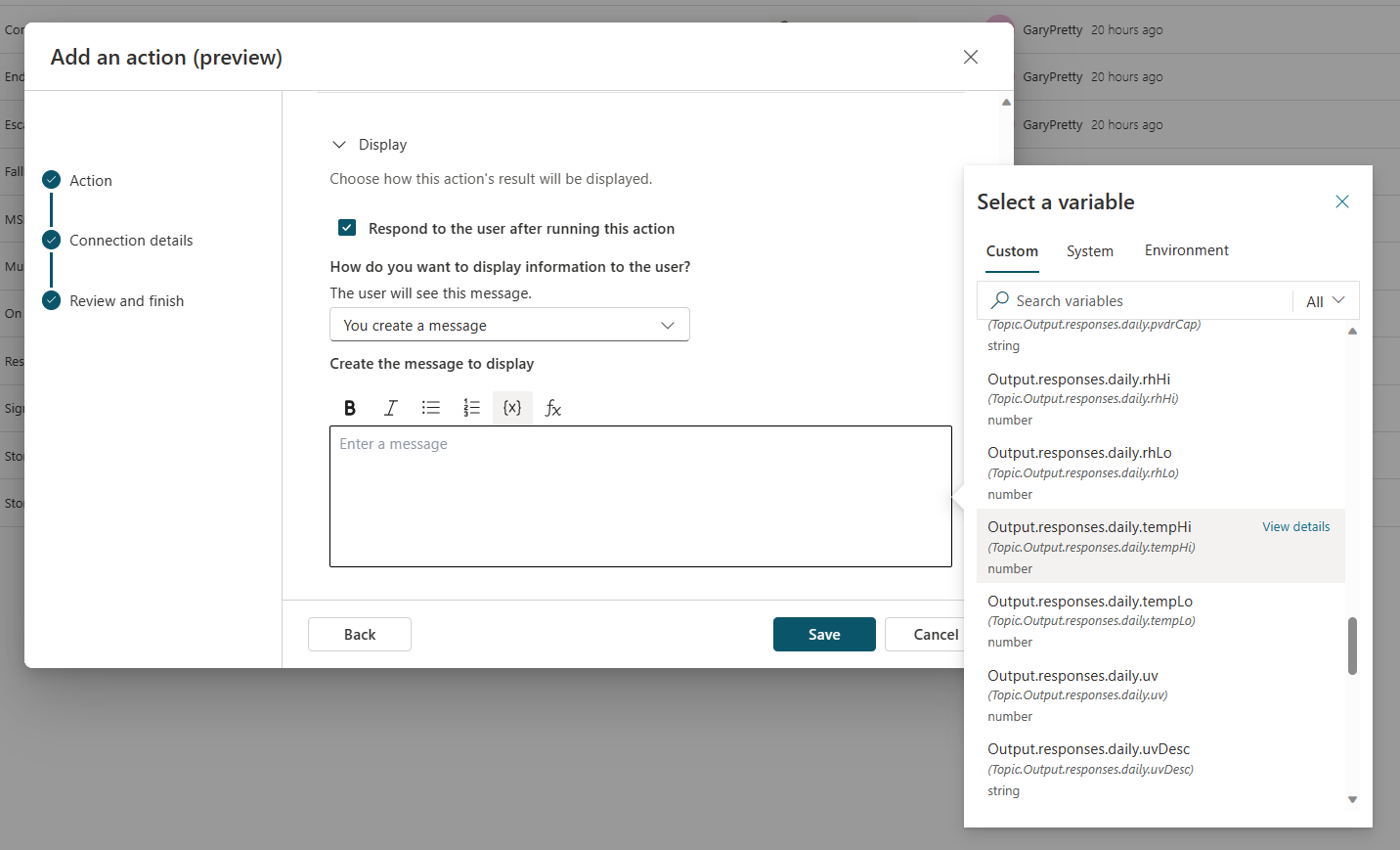The image size is (1400, 850).
Task: Click Topic.Output.responses.daily.pvdrCap path text
Action: (1094, 324)
